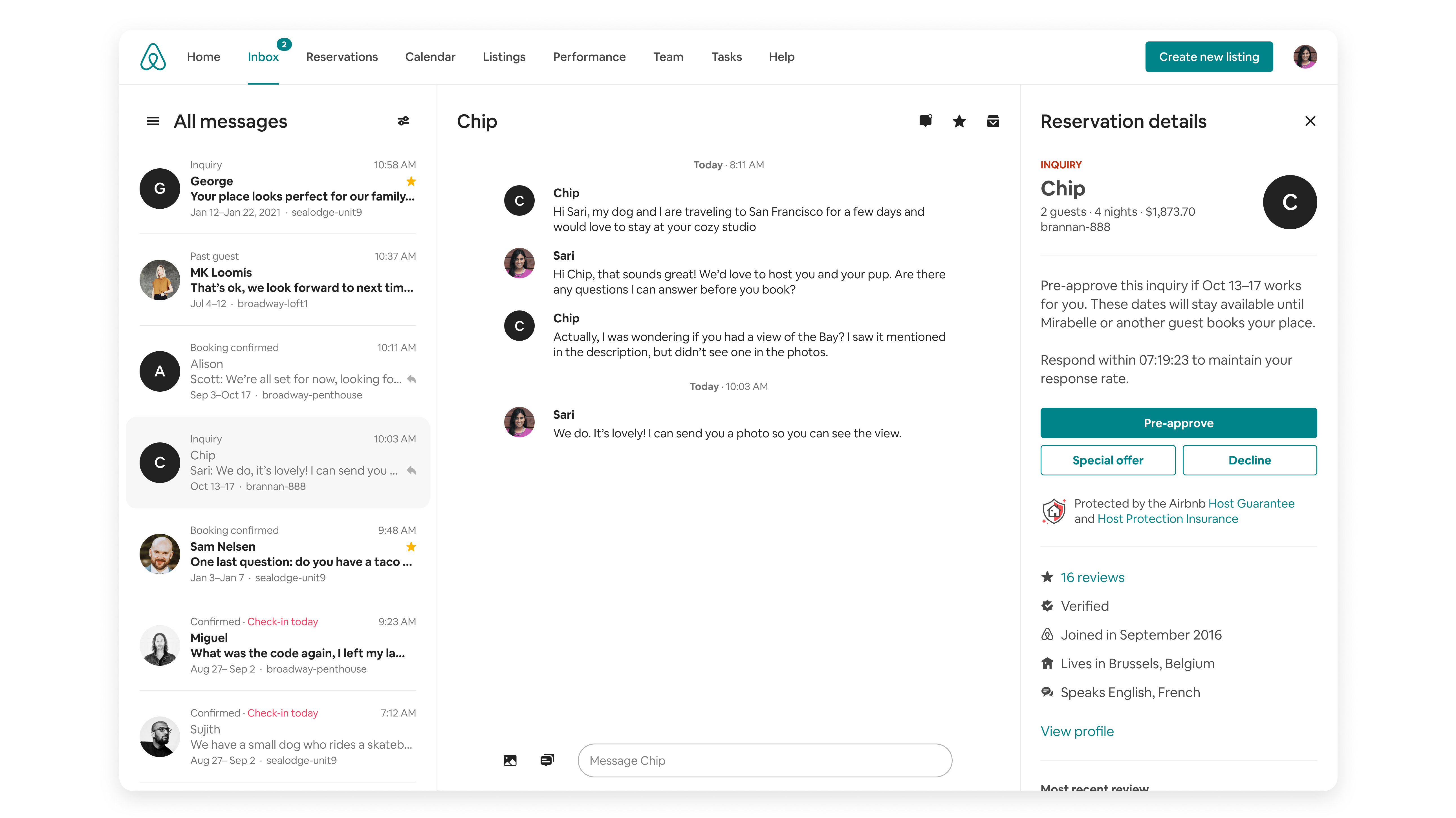Open Sam Nelsen's conversation

(277, 554)
